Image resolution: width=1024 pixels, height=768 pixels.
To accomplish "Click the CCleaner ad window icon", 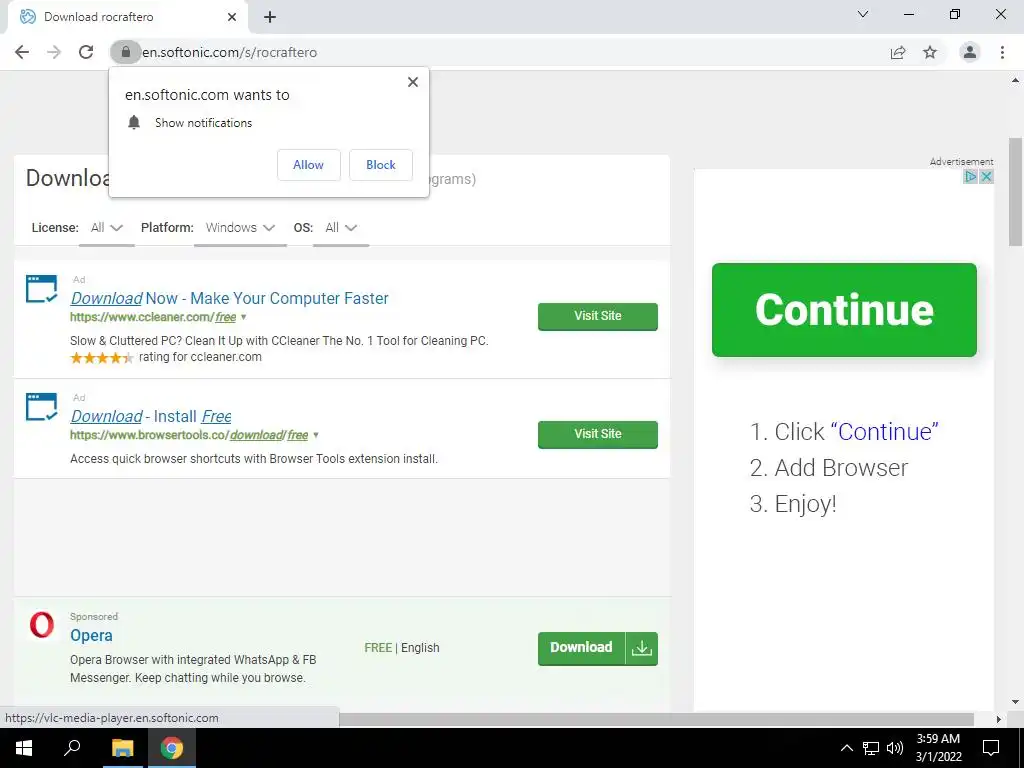I will pos(41,289).
